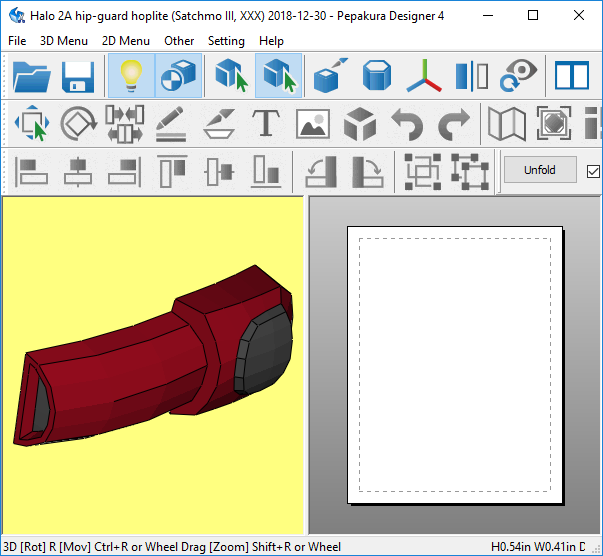This screenshot has height=556, width=603.
Task: Click the eye rotate view icon
Action: [x=518, y=76]
